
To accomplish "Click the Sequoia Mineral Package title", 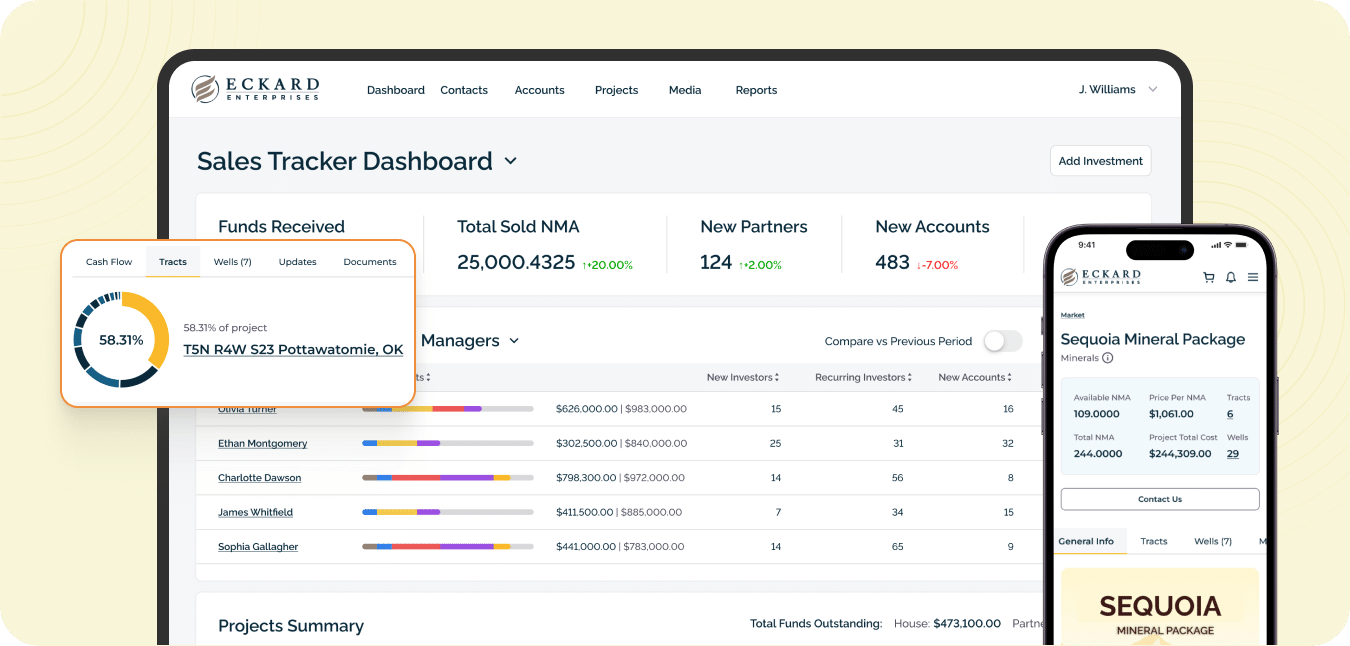I will [1153, 339].
